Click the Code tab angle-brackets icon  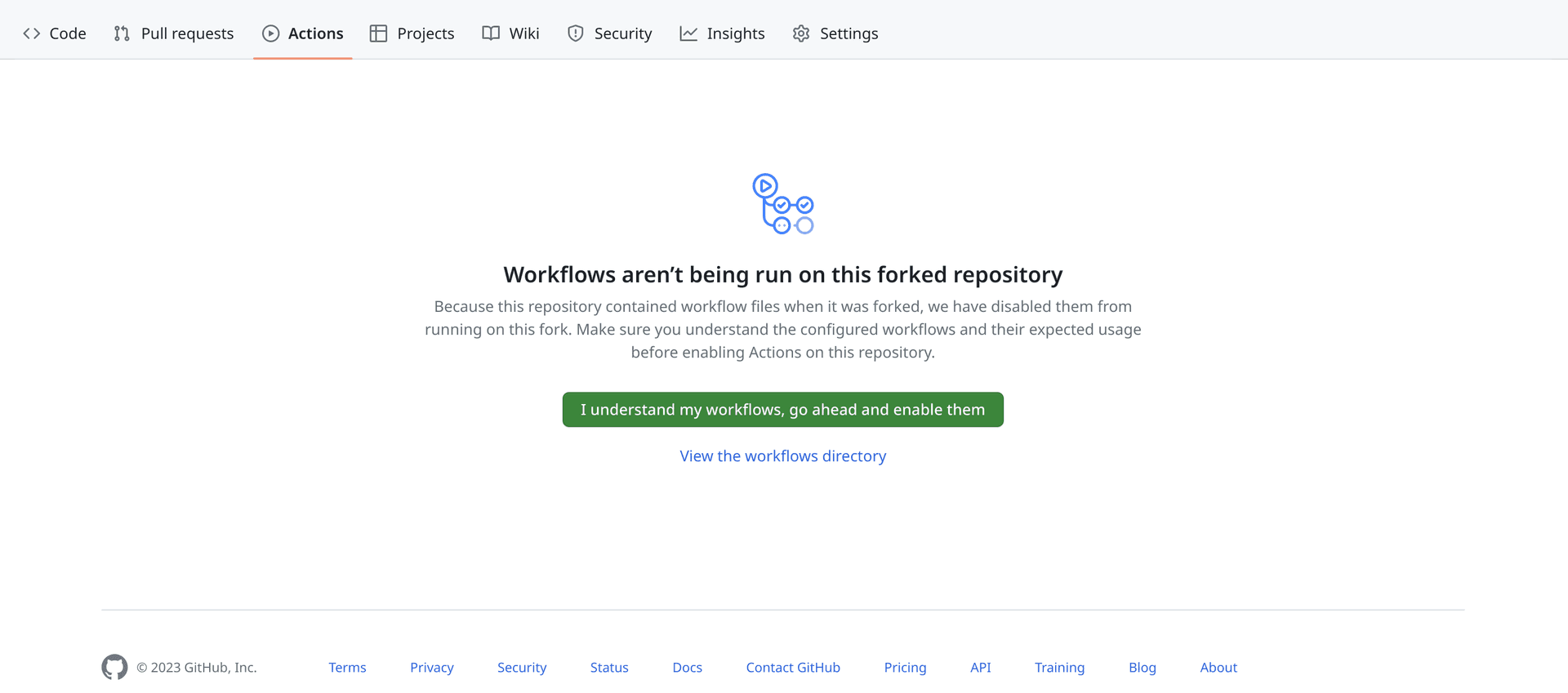point(32,33)
